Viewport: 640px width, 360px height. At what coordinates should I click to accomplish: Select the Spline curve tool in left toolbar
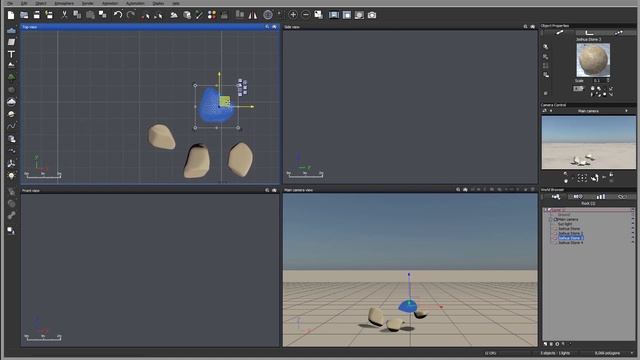pos(11,126)
